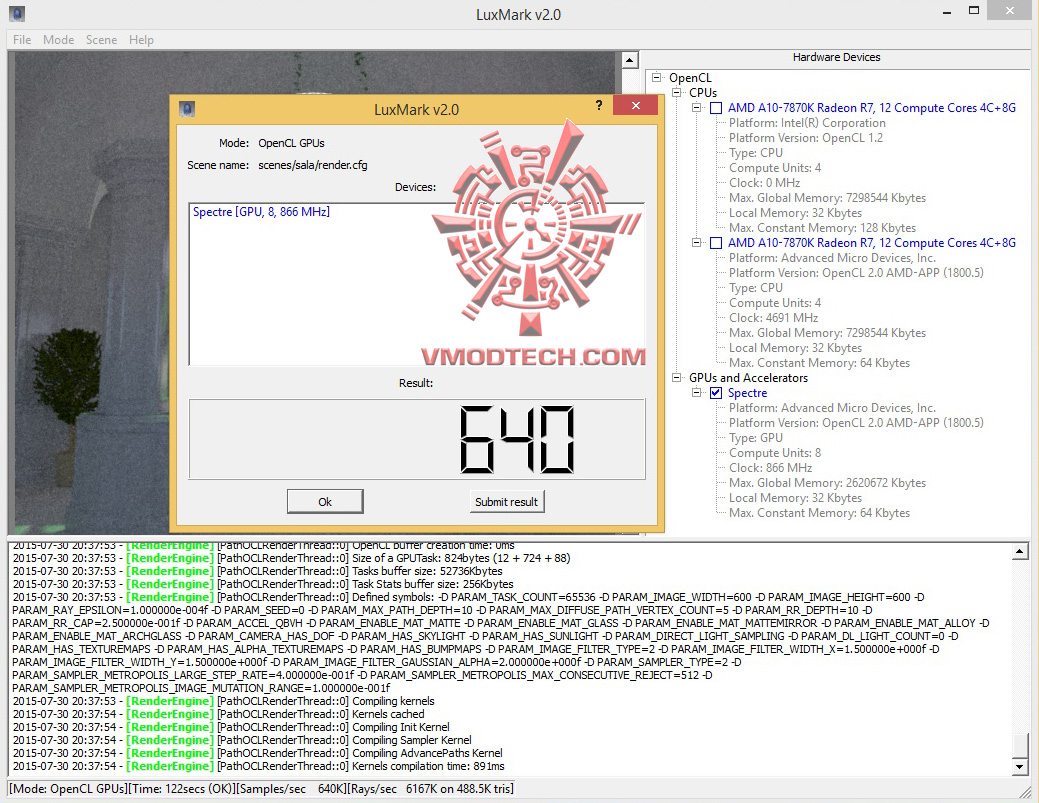This screenshot has width=1039, height=803.
Task: Select 'Clock: 866 MHz' row under Spectre
Action: click(770, 468)
